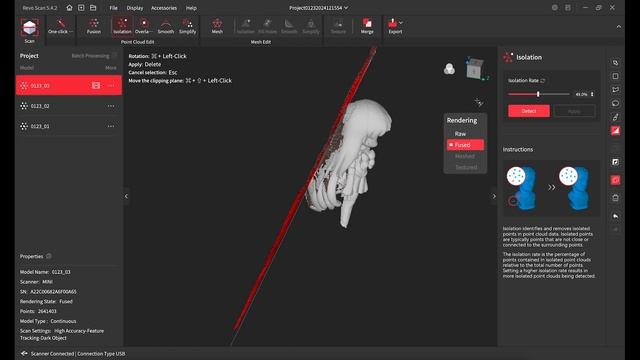This screenshot has height=360, width=640.
Task: Collapse the left Project panel
Action: point(126,196)
